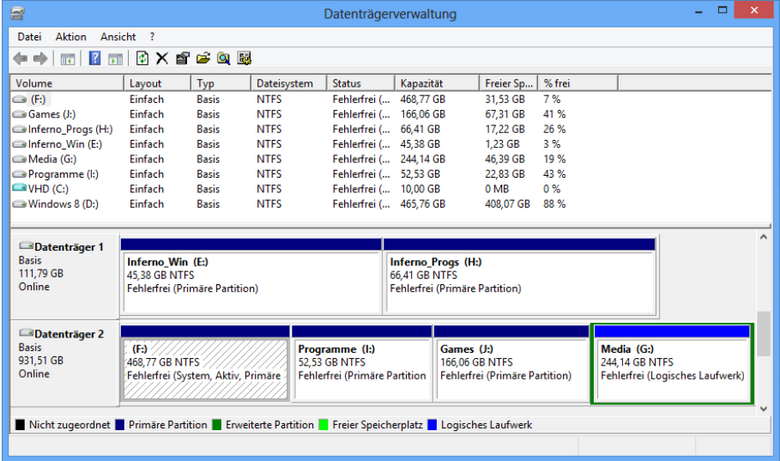Click the drive icon of volume (F:)

[x=19, y=99]
